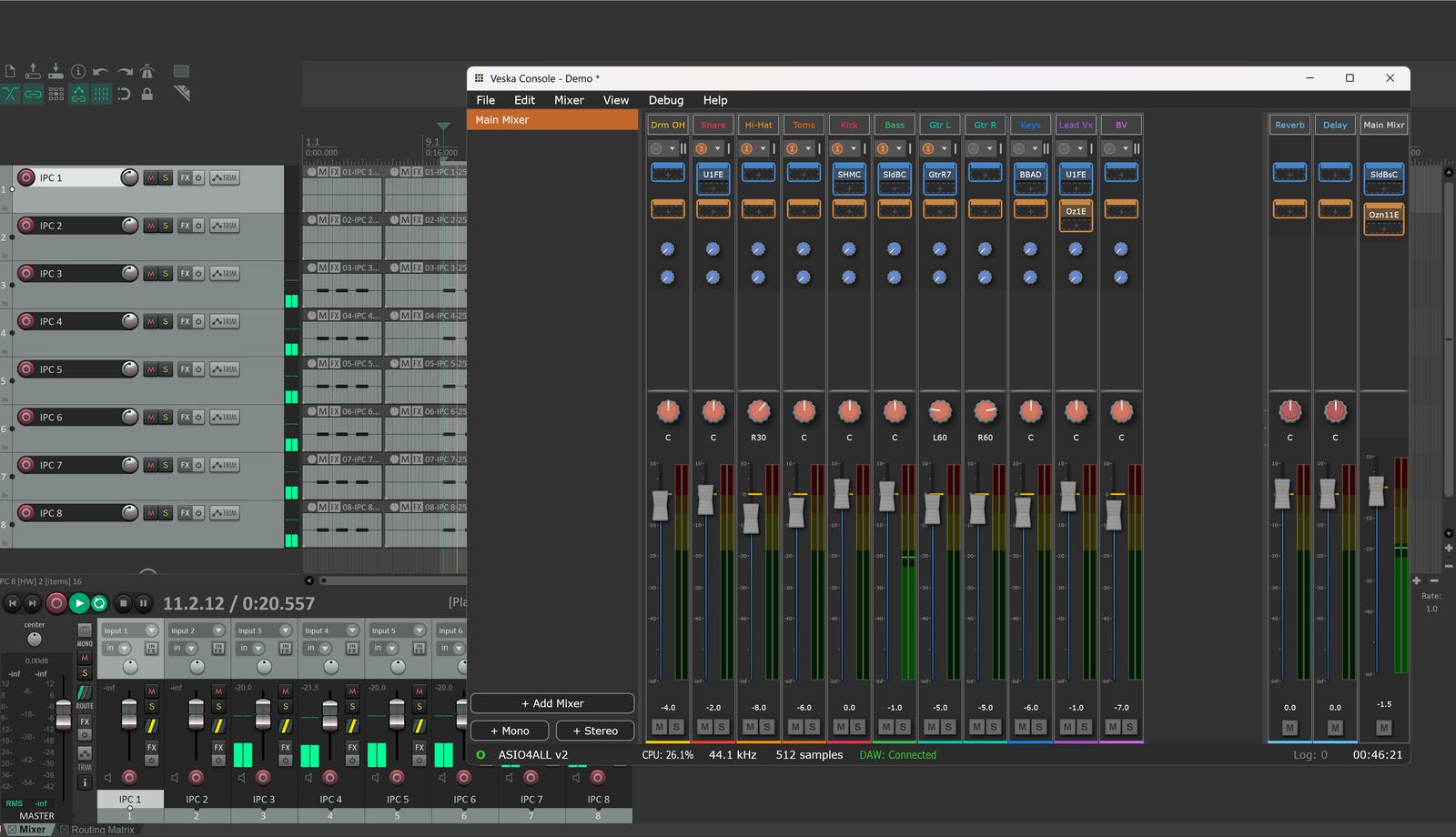Start playback with the green play button

coord(79,602)
